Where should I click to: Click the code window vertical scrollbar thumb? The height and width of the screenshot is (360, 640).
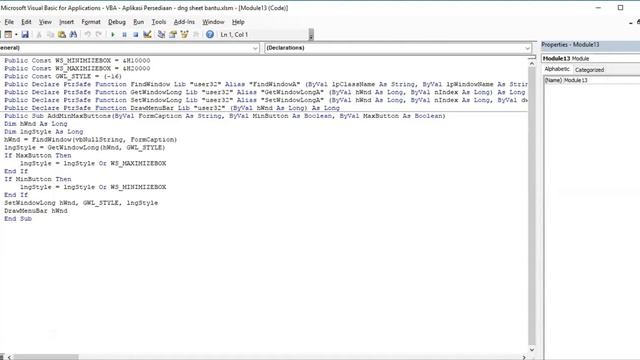click(x=532, y=206)
